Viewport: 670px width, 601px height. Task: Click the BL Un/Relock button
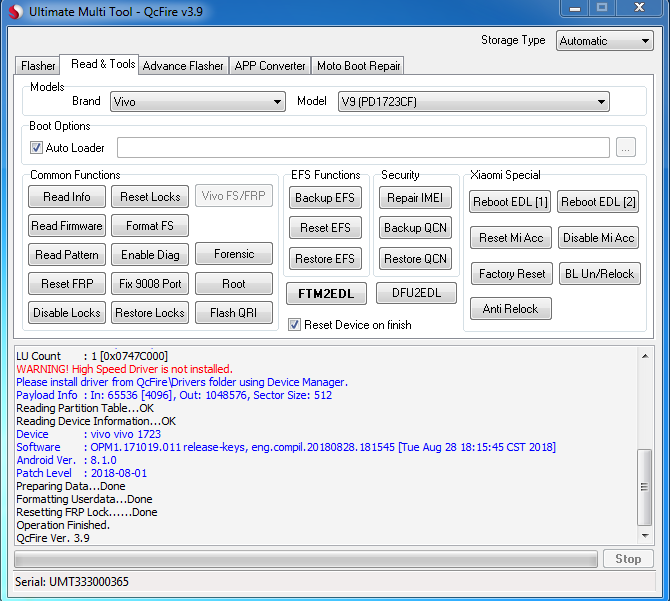tap(599, 273)
